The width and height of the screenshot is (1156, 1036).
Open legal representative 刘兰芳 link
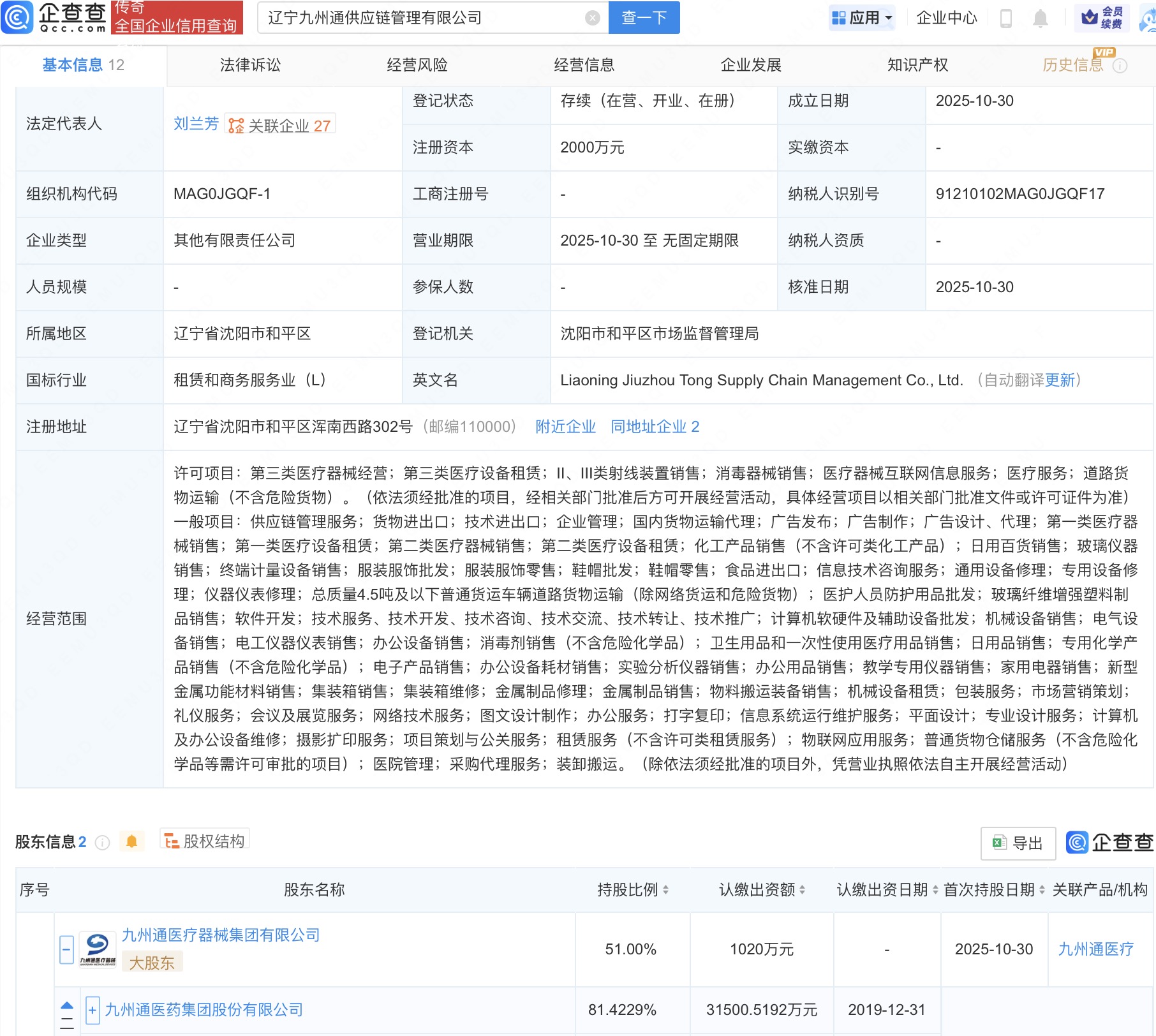point(196,124)
